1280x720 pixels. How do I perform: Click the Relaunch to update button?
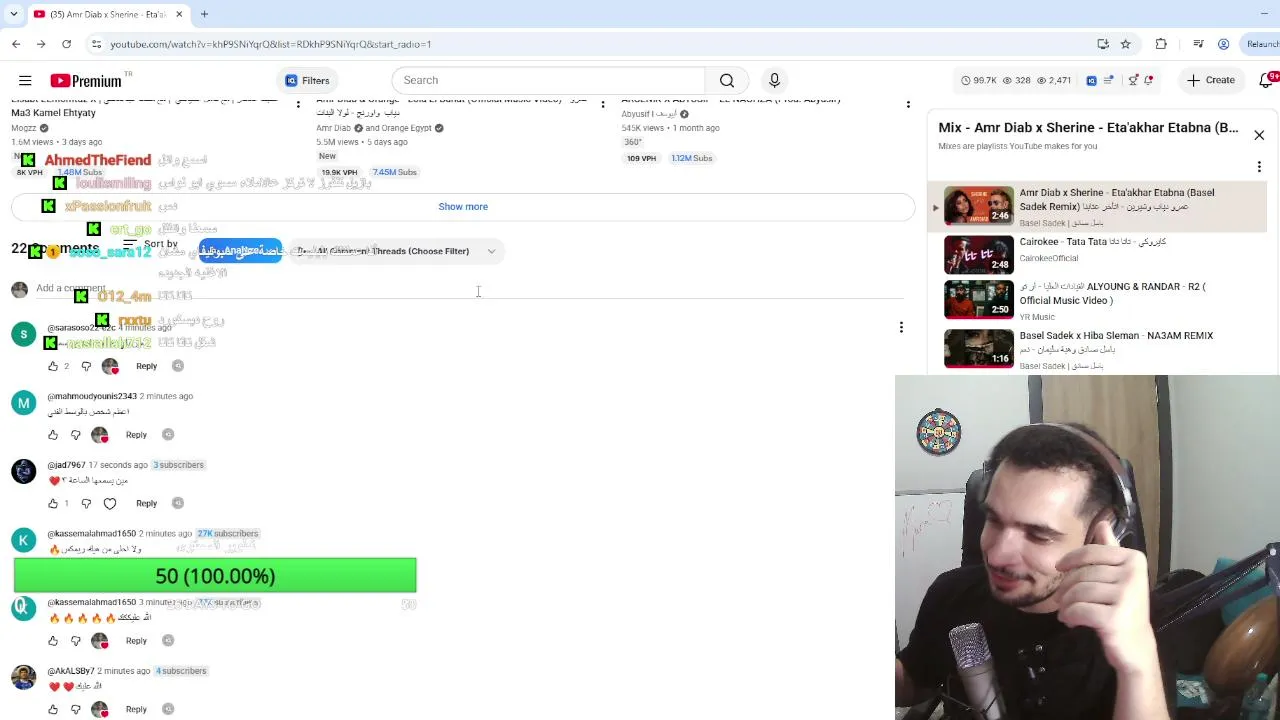tap(1262, 44)
